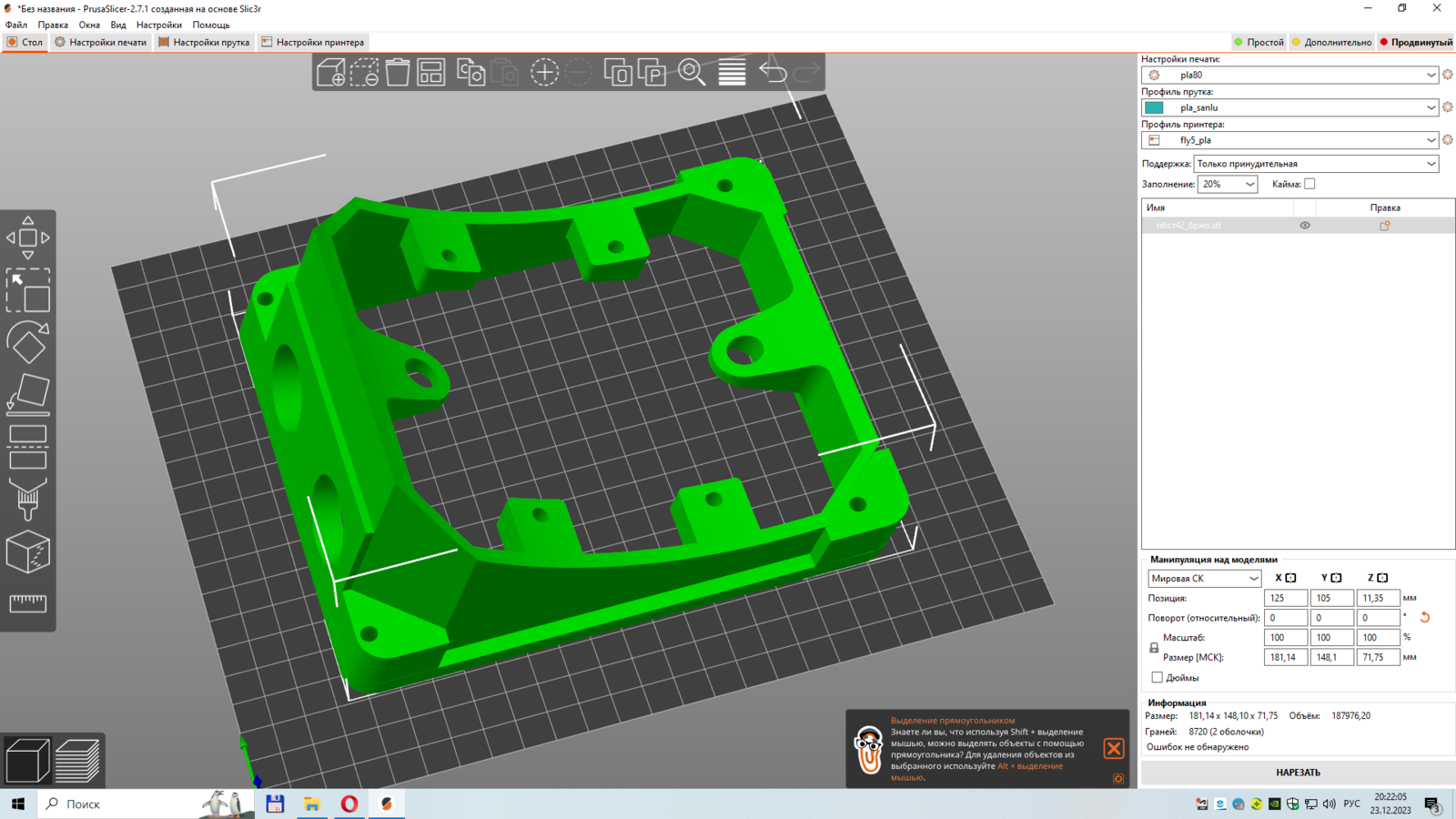Screen dimensions: 1456x819
Task: Toggle the scale proportion lock
Action: click(x=1154, y=648)
